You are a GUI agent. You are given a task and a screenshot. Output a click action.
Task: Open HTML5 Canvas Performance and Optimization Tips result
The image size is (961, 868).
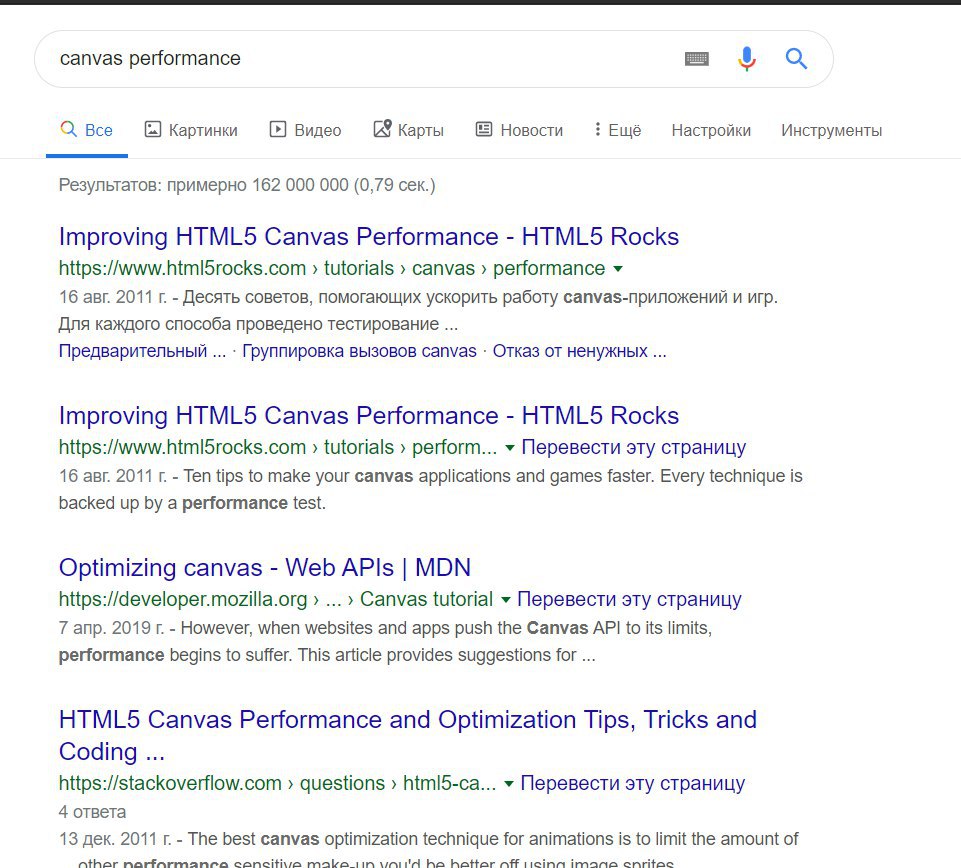408,735
